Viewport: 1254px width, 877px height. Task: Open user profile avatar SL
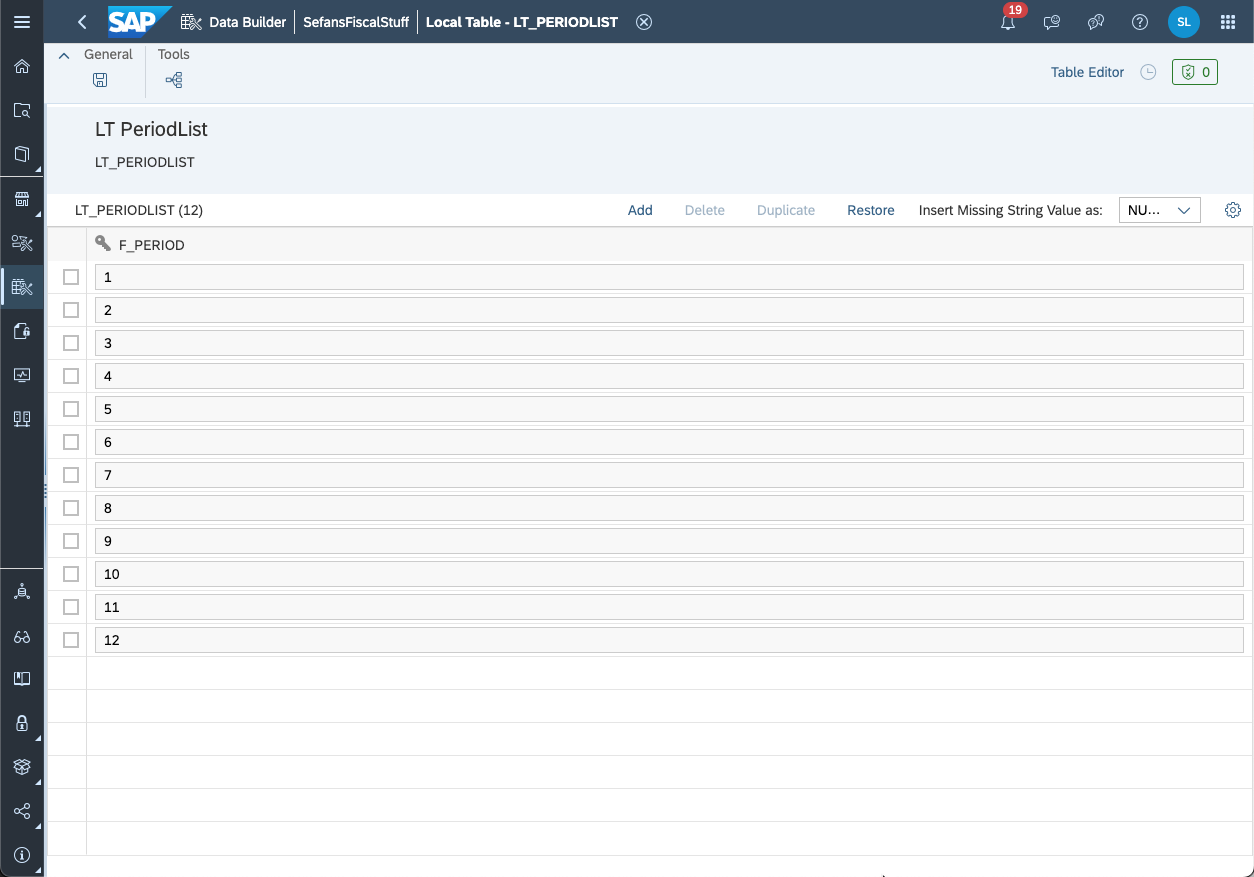1184,22
